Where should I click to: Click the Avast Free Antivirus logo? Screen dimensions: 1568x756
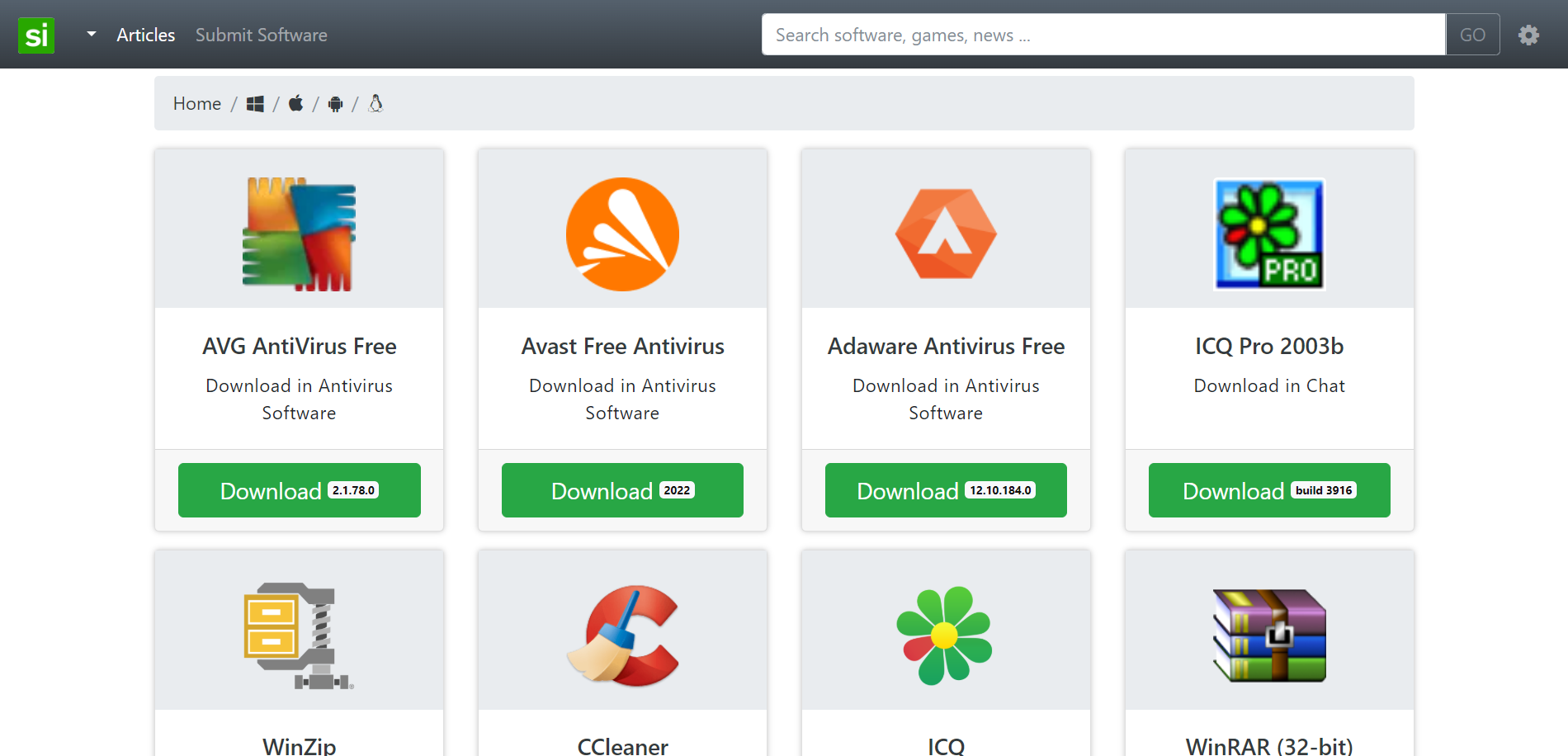click(x=622, y=234)
